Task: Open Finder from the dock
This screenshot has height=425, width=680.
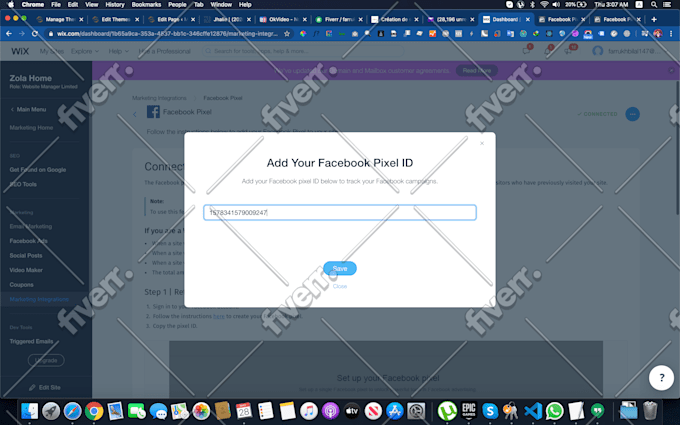Action: (x=29, y=411)
